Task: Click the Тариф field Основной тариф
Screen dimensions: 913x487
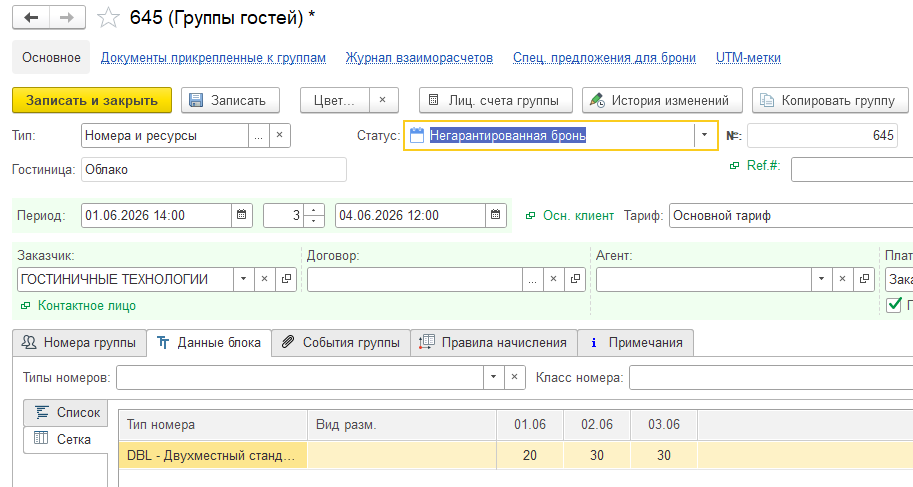Action: click(x=791, y=215)
